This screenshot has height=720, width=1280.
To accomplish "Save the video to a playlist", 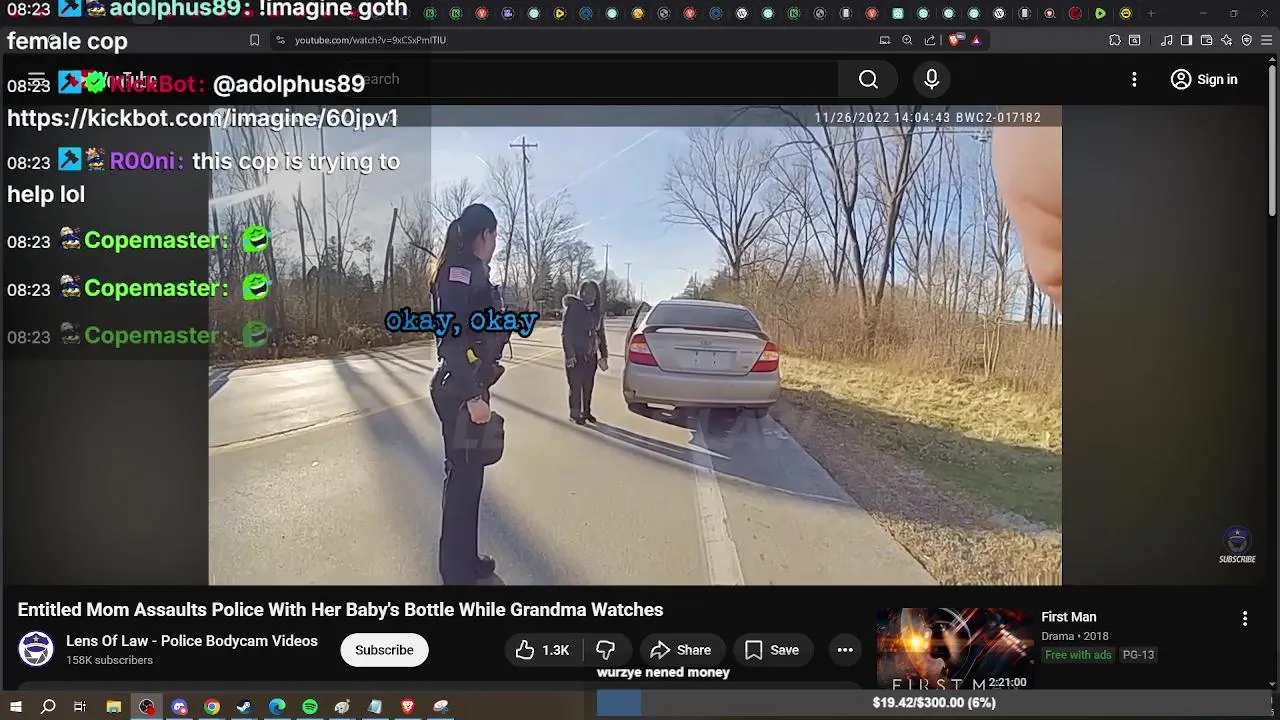I will coord(771,650).
